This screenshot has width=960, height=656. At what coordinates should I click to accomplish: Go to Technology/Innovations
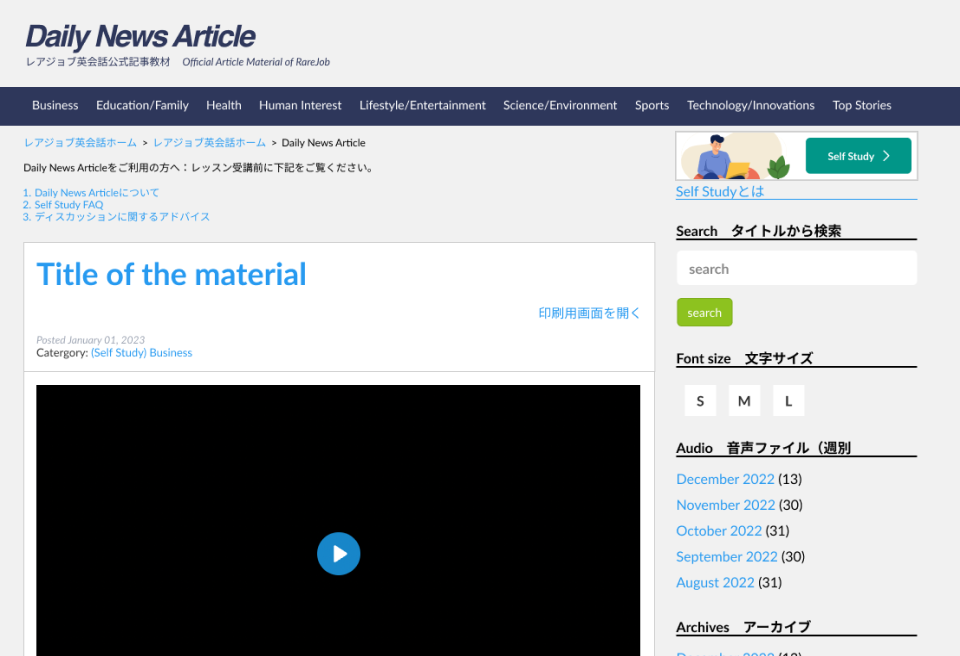point(751,105)
